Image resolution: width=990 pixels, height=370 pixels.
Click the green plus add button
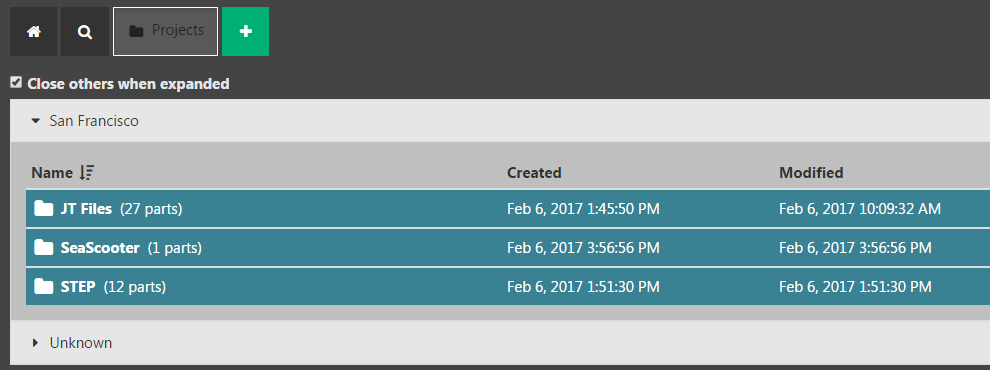click(x=246, y=32)
